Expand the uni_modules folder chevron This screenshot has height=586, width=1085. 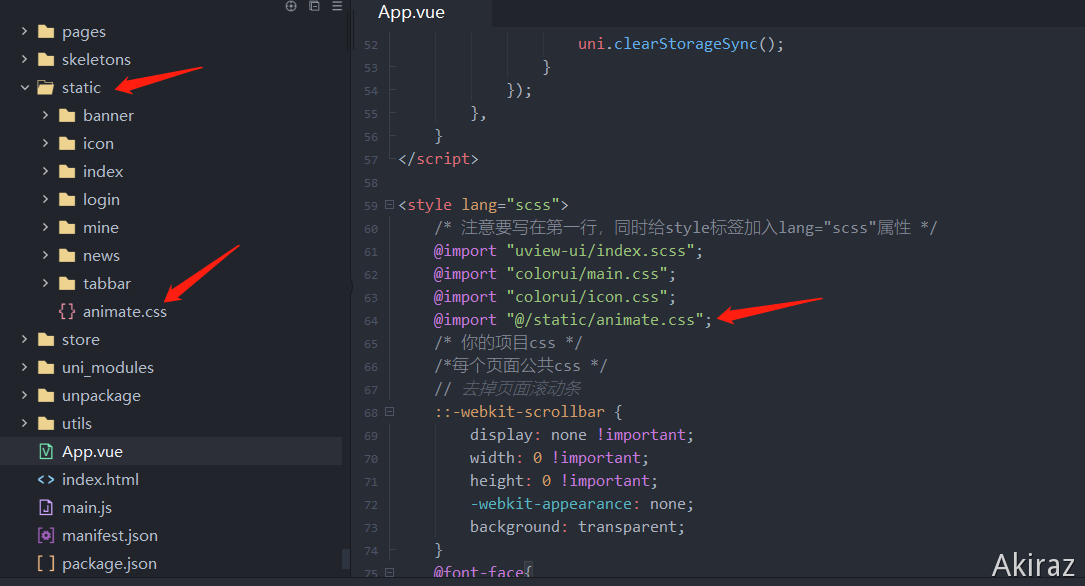pos(24,368)
